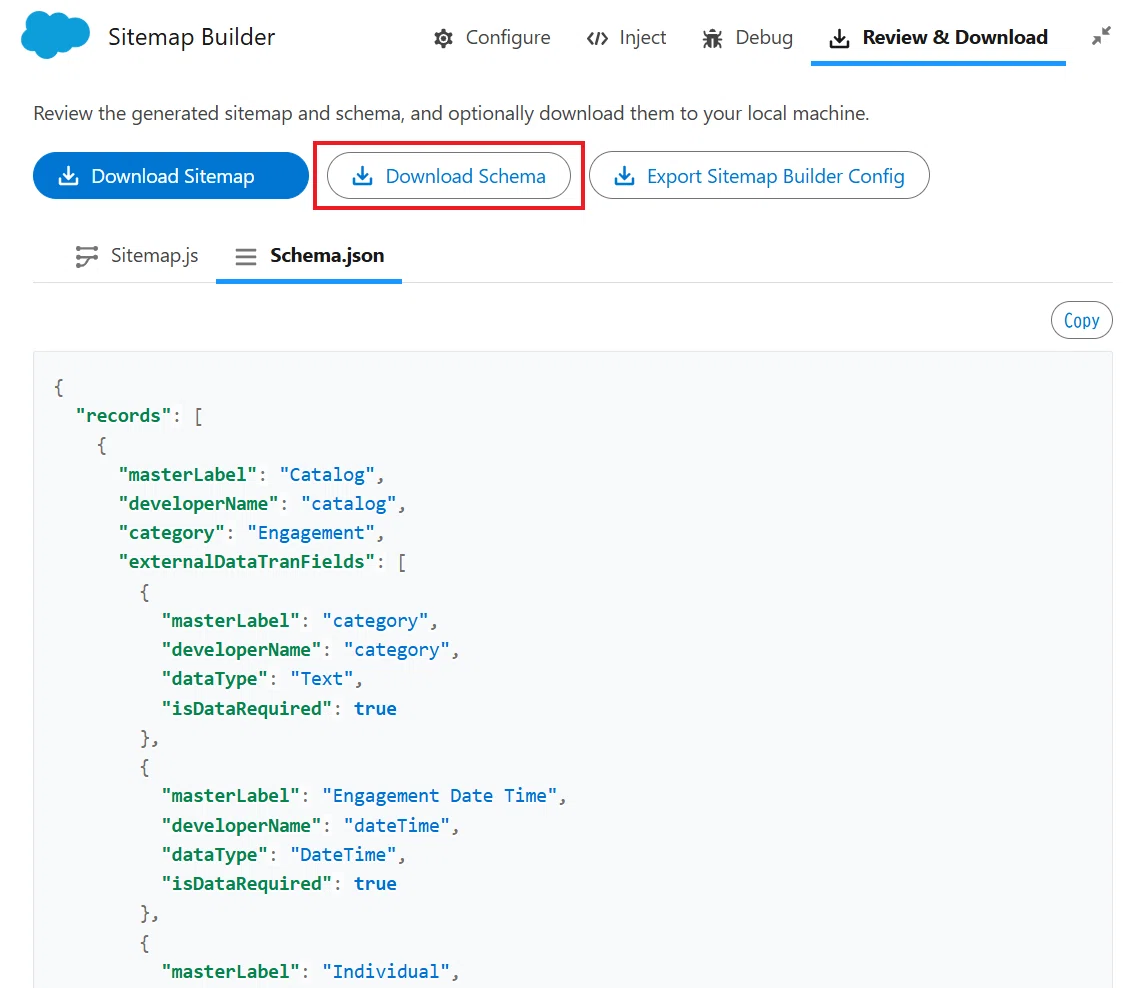Download the sitemap file
The height and width of the screenshot is (988, 1145).
point(171,175)
